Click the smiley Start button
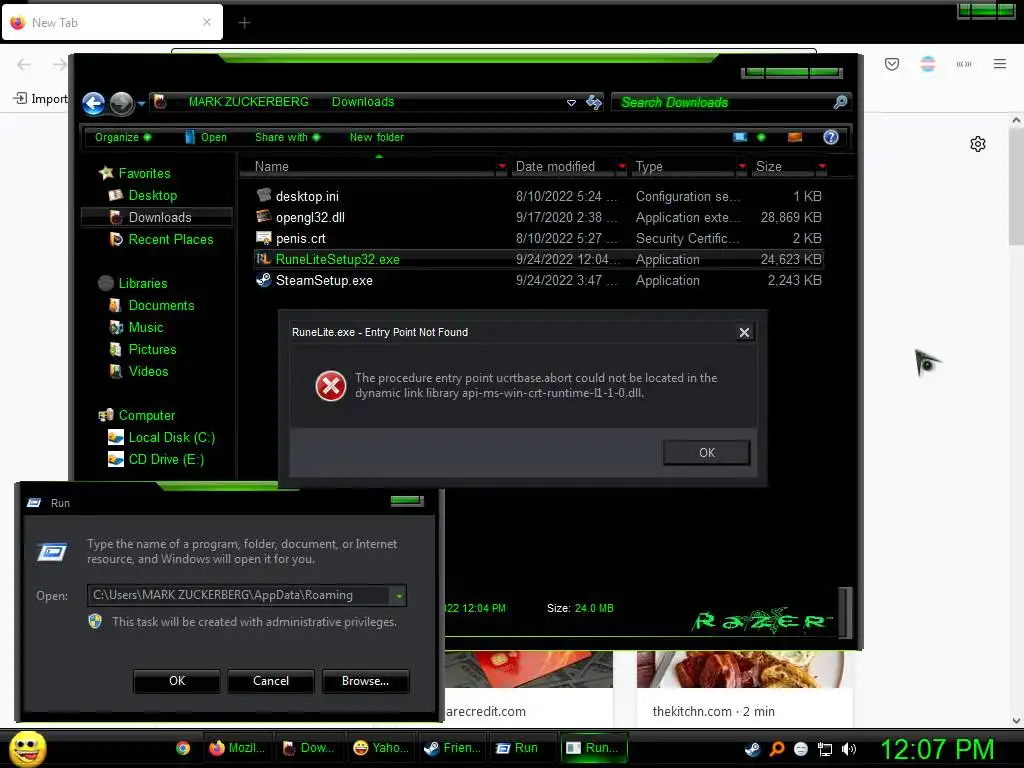 27,748
